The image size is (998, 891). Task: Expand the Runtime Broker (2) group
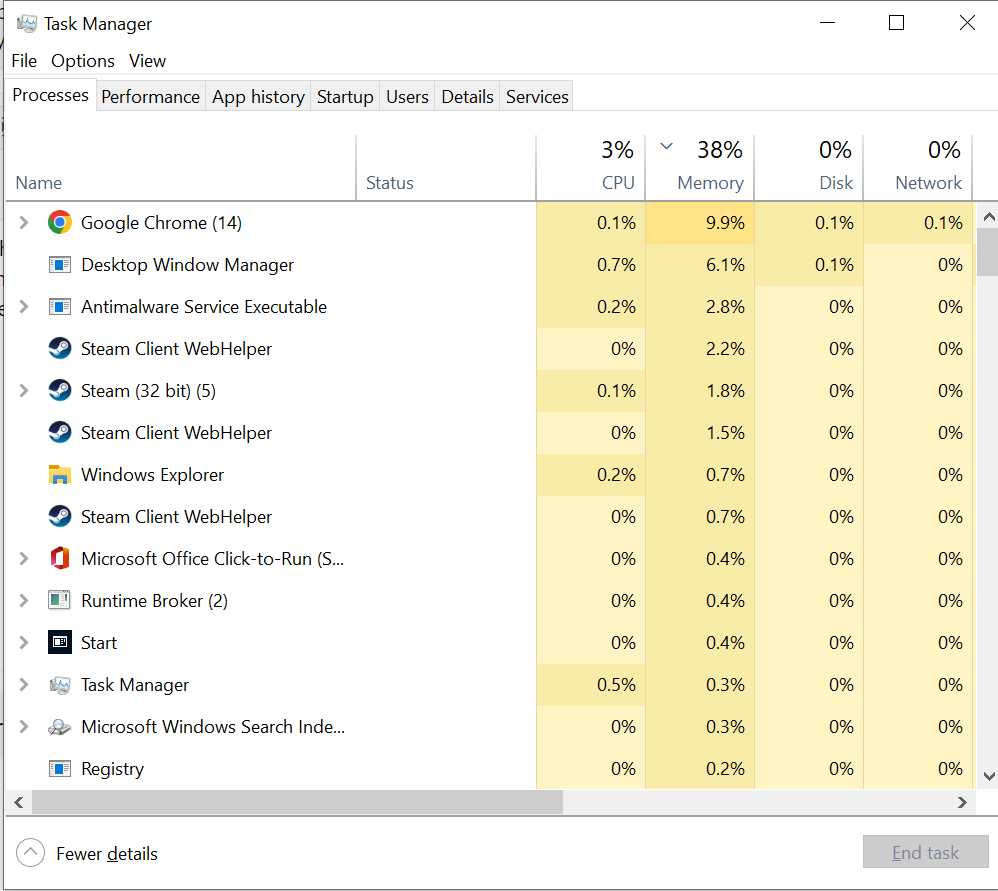tap(24, 601)
